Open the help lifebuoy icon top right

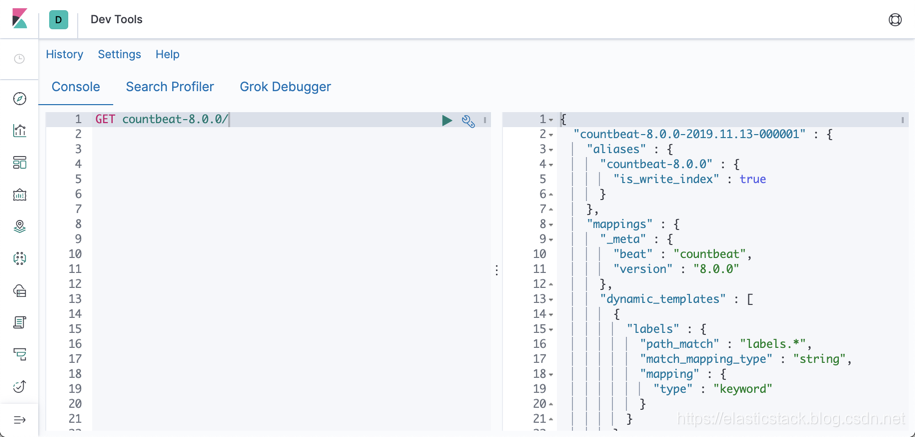click(x=895, y=19)
